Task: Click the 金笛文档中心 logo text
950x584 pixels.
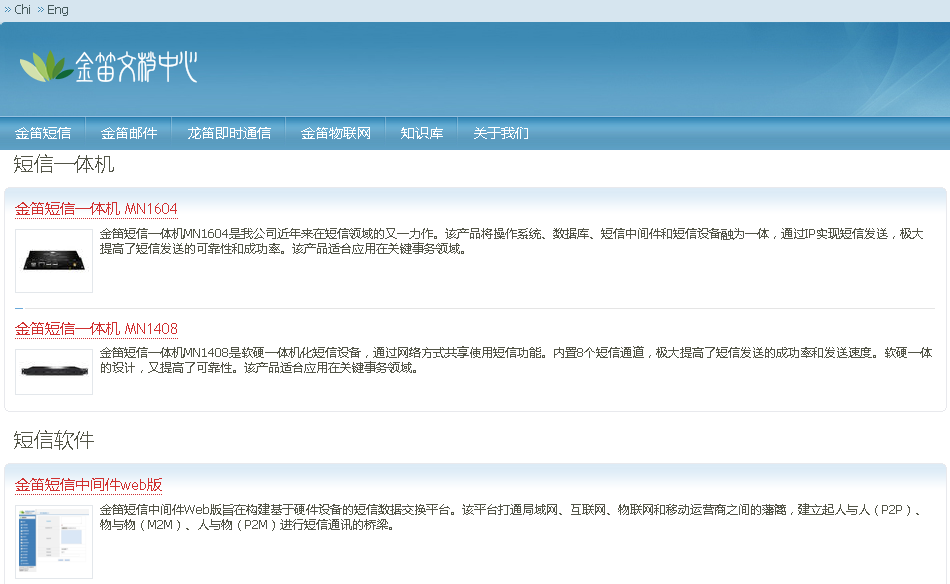Action: 136,67
